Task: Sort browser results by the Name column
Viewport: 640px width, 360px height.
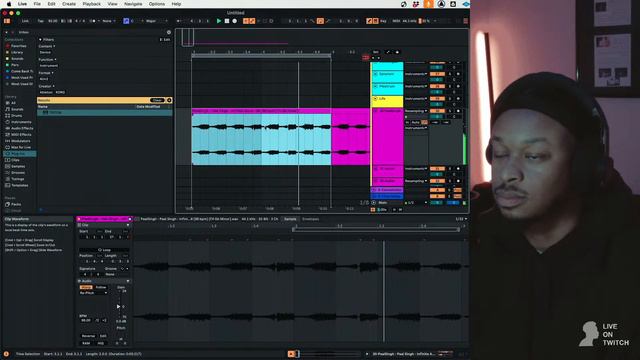Action: (43, 107)
